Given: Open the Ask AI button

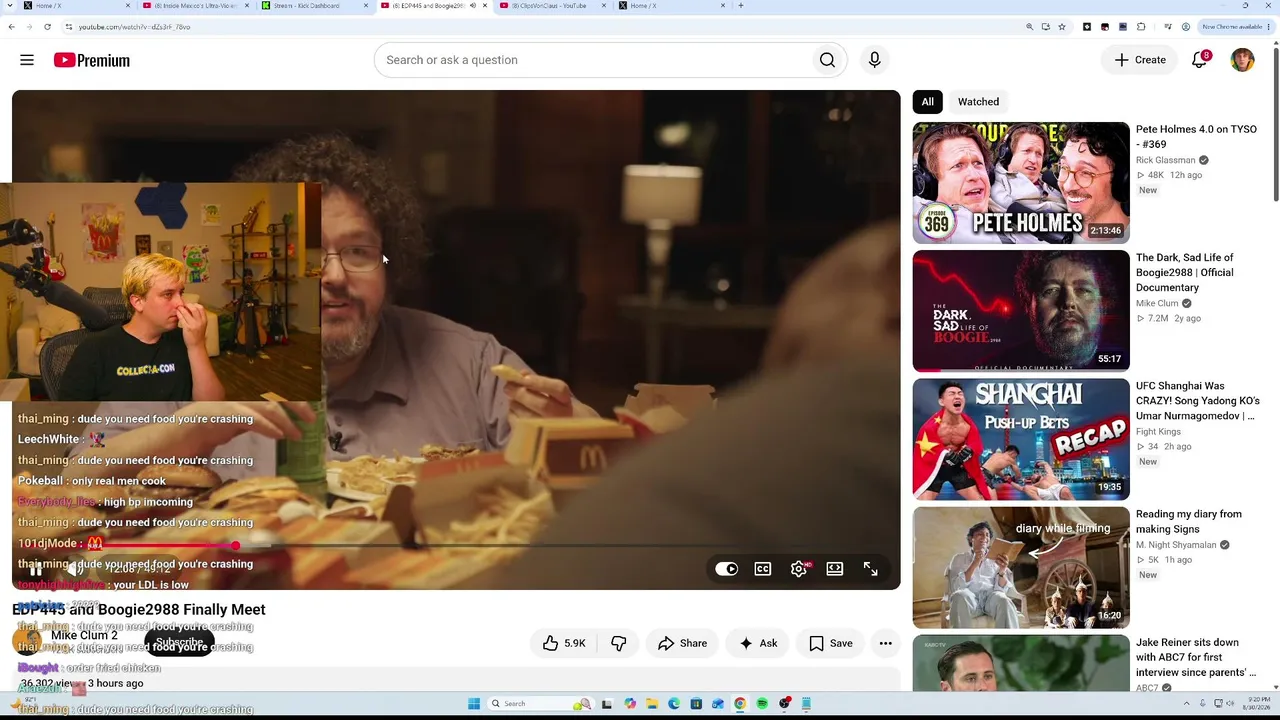Looking at the screenshot, I should coord(758,643).
